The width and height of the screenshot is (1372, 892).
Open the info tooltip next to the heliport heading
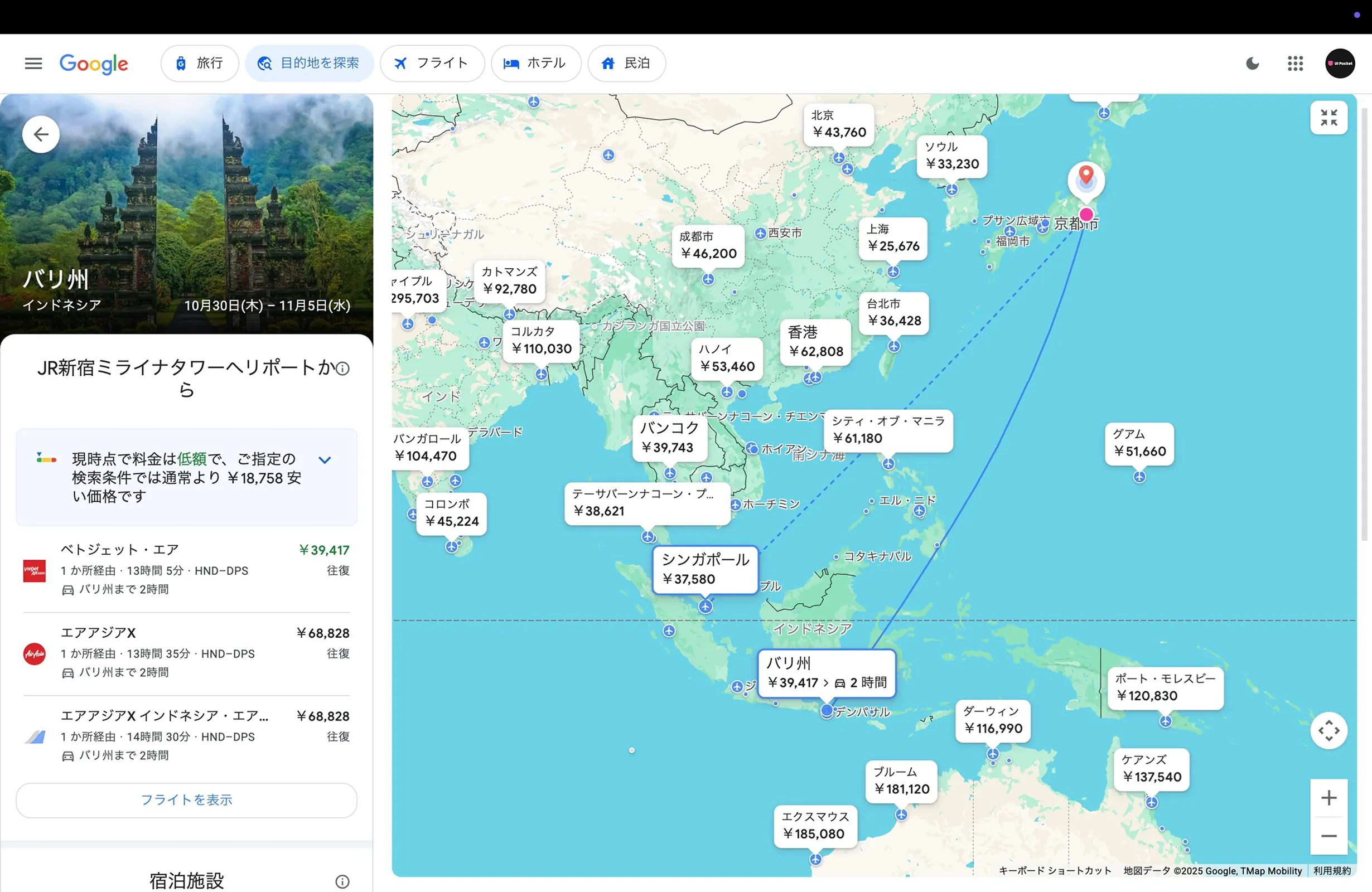tap(343, 368)
